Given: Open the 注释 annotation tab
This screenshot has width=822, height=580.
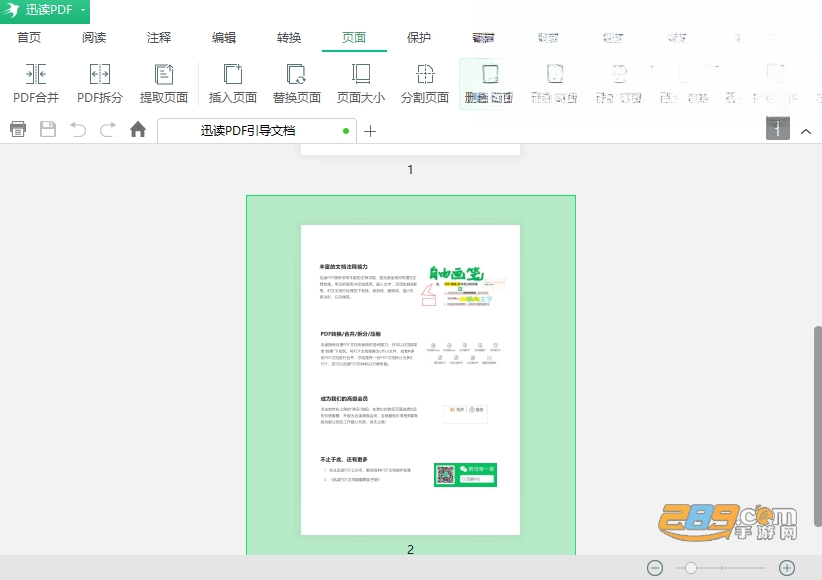Looking at the screenshot, I should 159,38.
